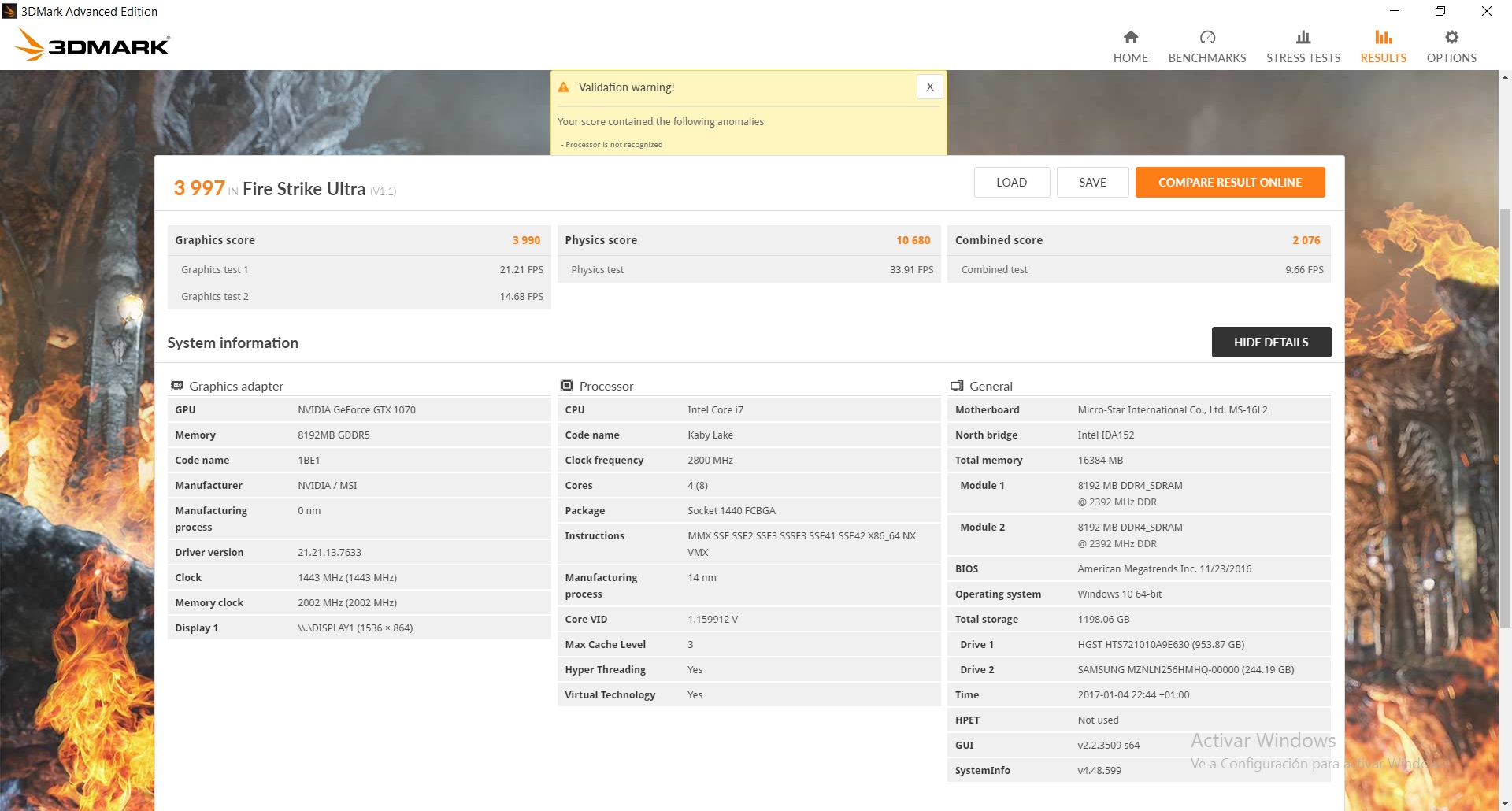Click the 3DMark logo
The width and height of the screenshot is (1512, 811).
click(92, 45)
